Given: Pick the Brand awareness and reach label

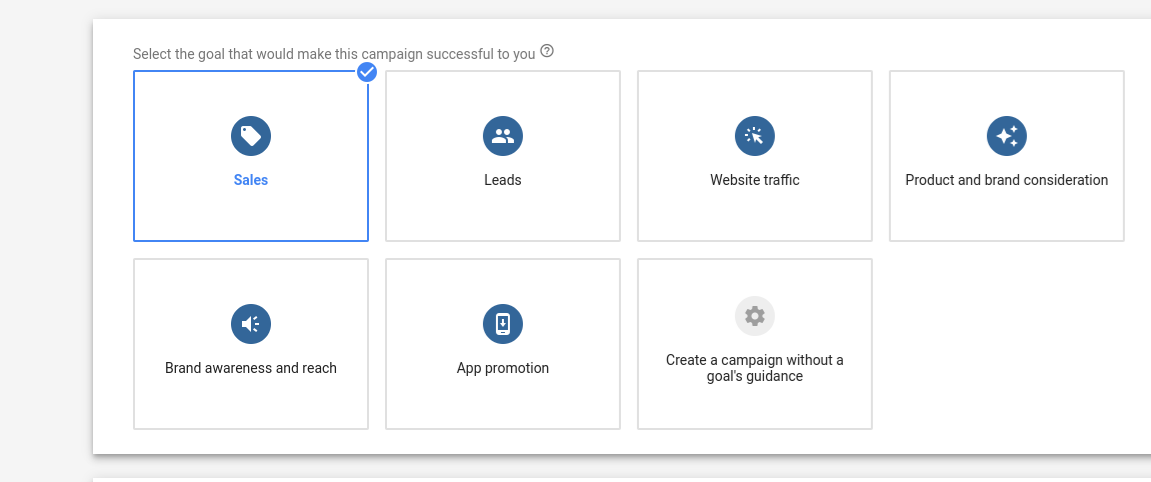Looking at the screenshot, I should (251, 368).
